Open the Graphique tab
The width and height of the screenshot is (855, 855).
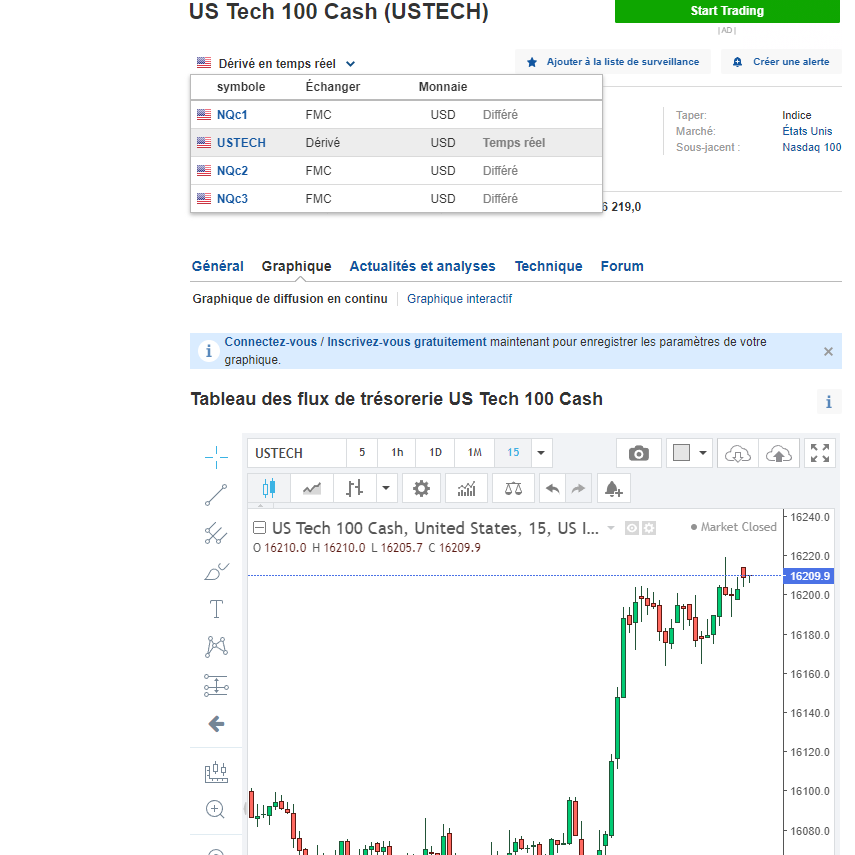pos(296,266)
